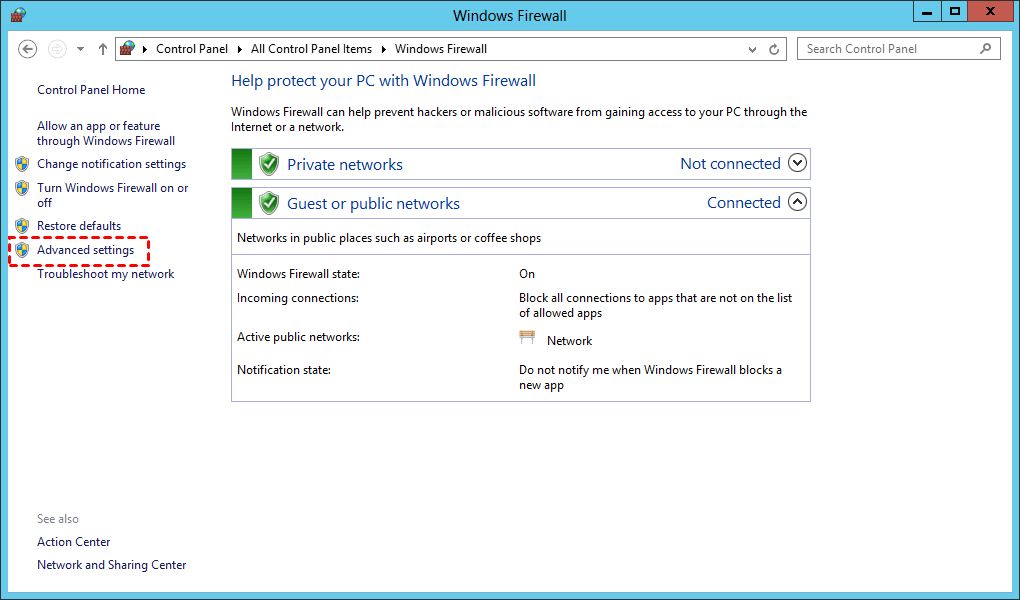Viewport: 1020px width, 600px height.
Task: Click the Not connected status text
Action: [x=731, y=164]
